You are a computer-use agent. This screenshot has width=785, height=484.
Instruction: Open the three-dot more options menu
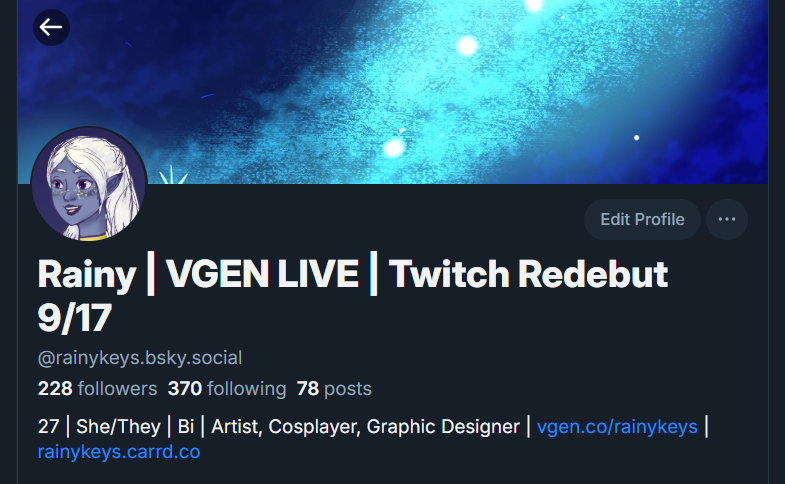tap(727, 219)
